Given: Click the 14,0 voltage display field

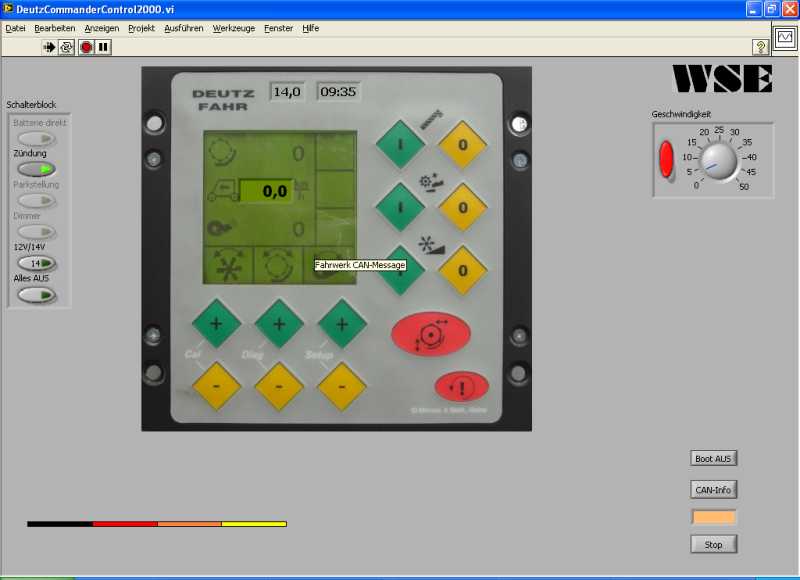Looking at the screenshot, I should pos(287,92).
